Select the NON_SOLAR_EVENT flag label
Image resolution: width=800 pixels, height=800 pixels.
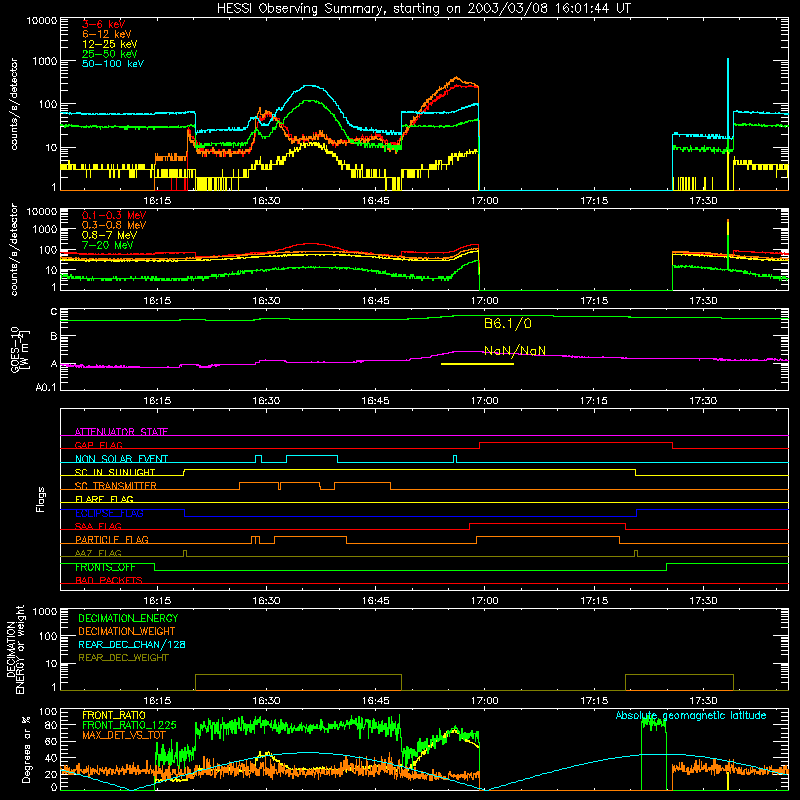click(121, 459)
